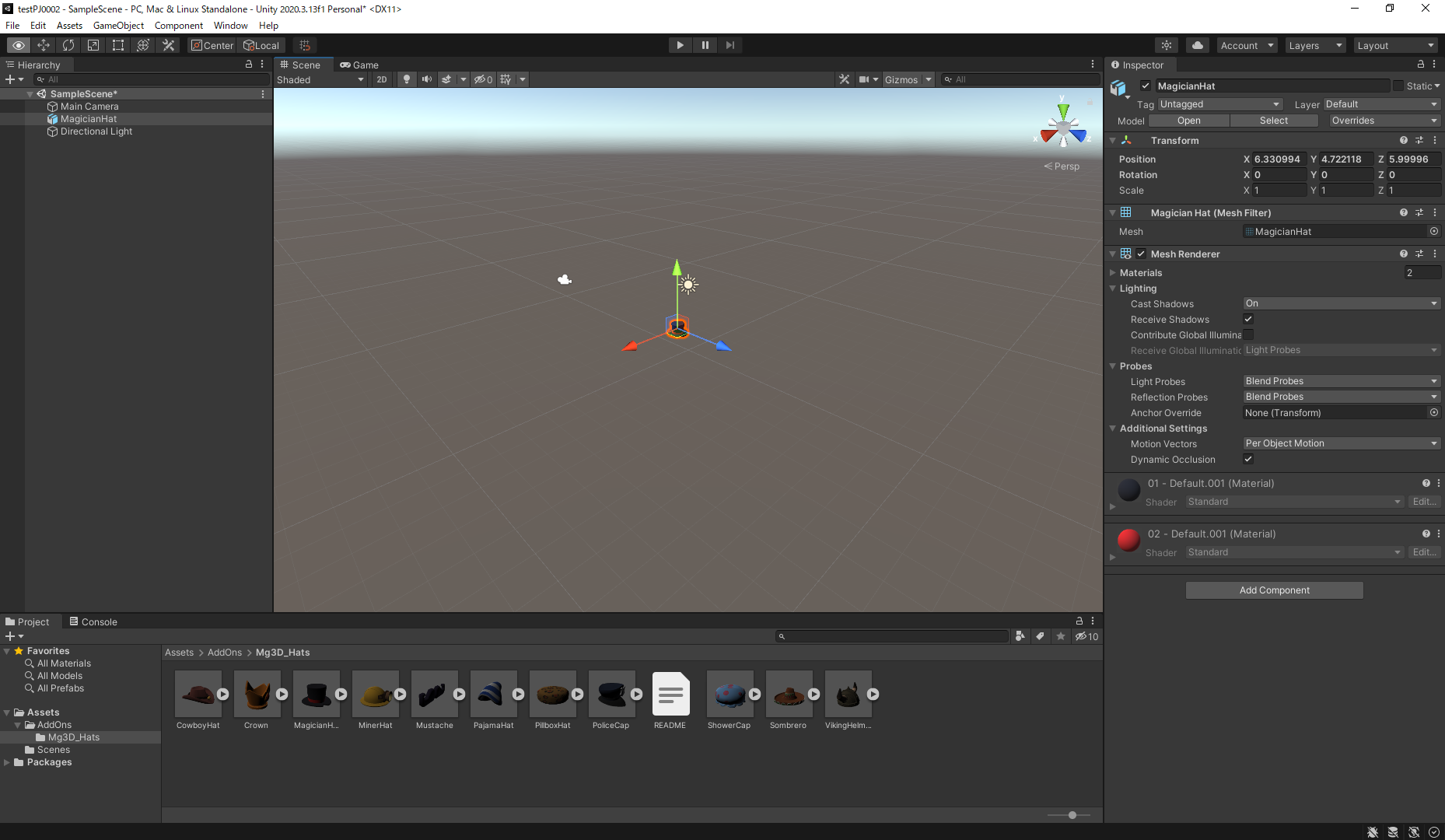Click the Step frame button
The height and width of the screenshot is (840, 1445).
730,45
